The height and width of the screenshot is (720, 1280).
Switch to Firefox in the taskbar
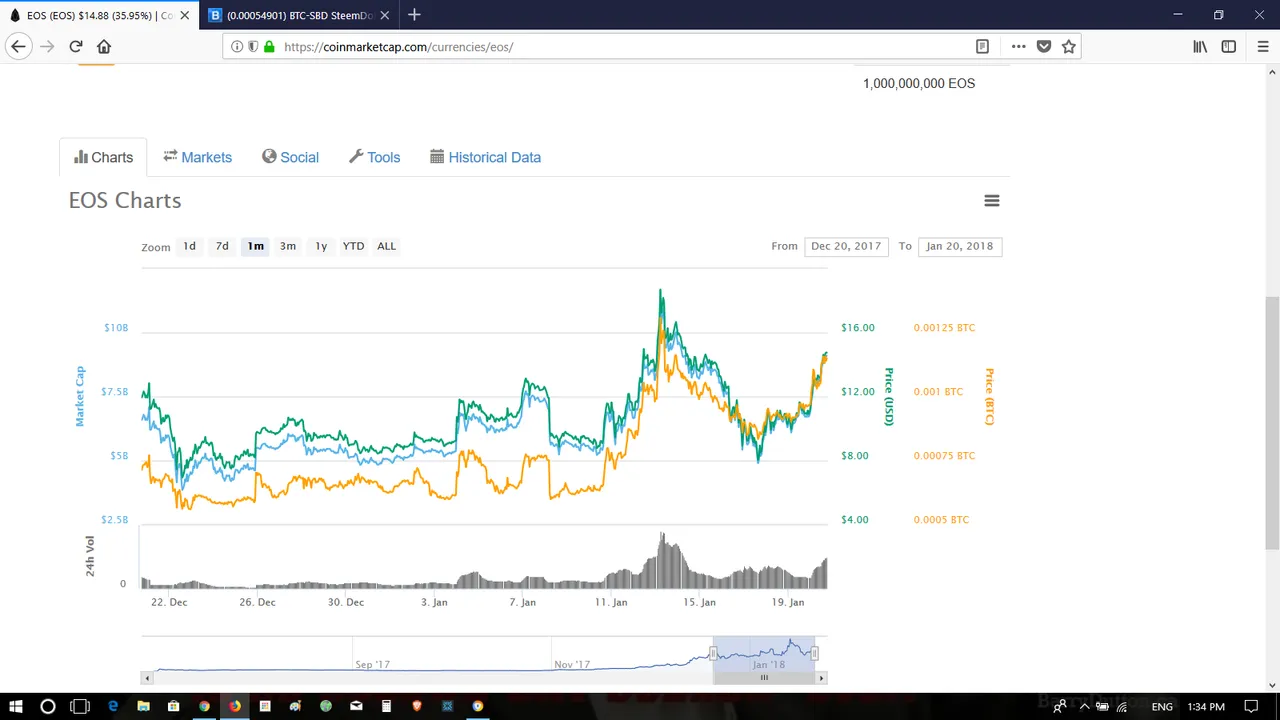click(234, 706)
